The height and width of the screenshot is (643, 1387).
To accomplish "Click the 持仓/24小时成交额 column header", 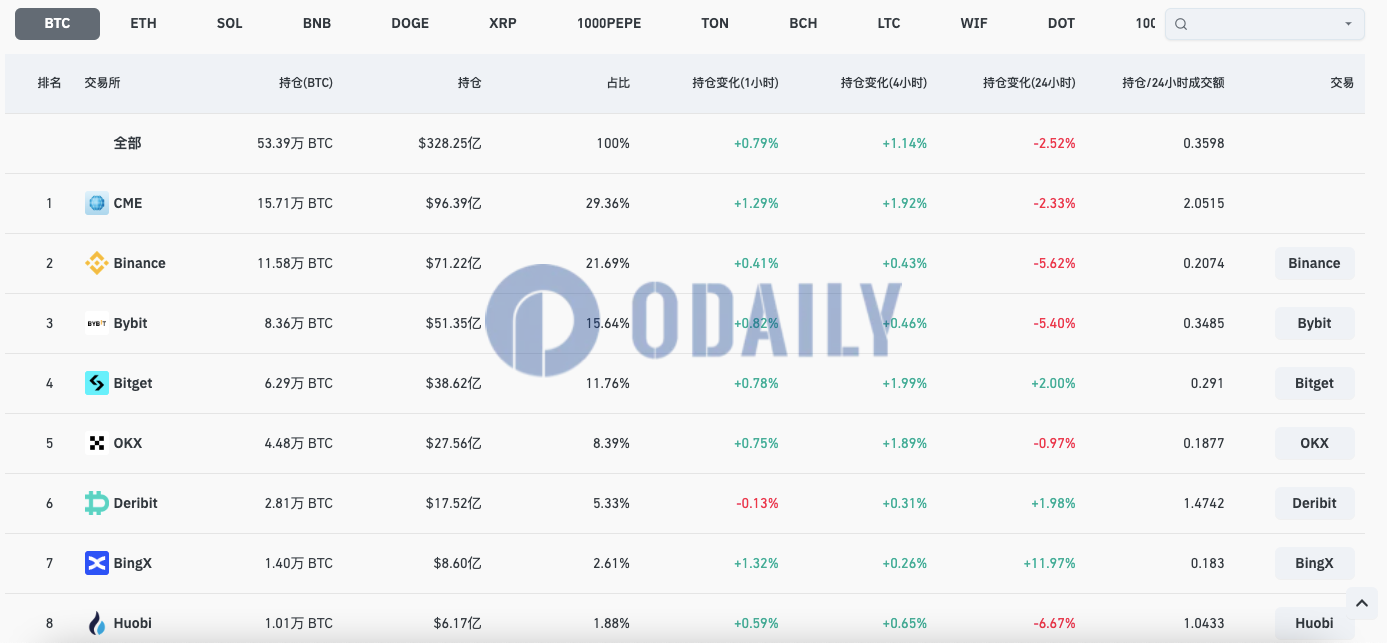I will (x=1173, y=83).
